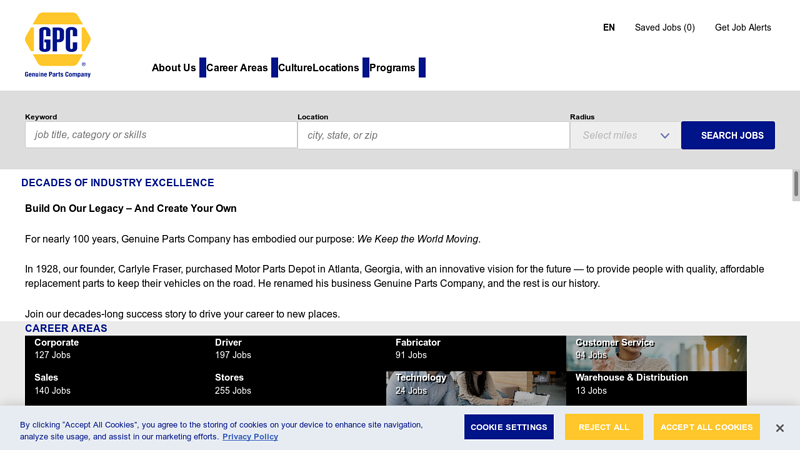Click the GPC Genuine Parts Company logo
This screenshot has width=800, height=450.
point(57,44)
